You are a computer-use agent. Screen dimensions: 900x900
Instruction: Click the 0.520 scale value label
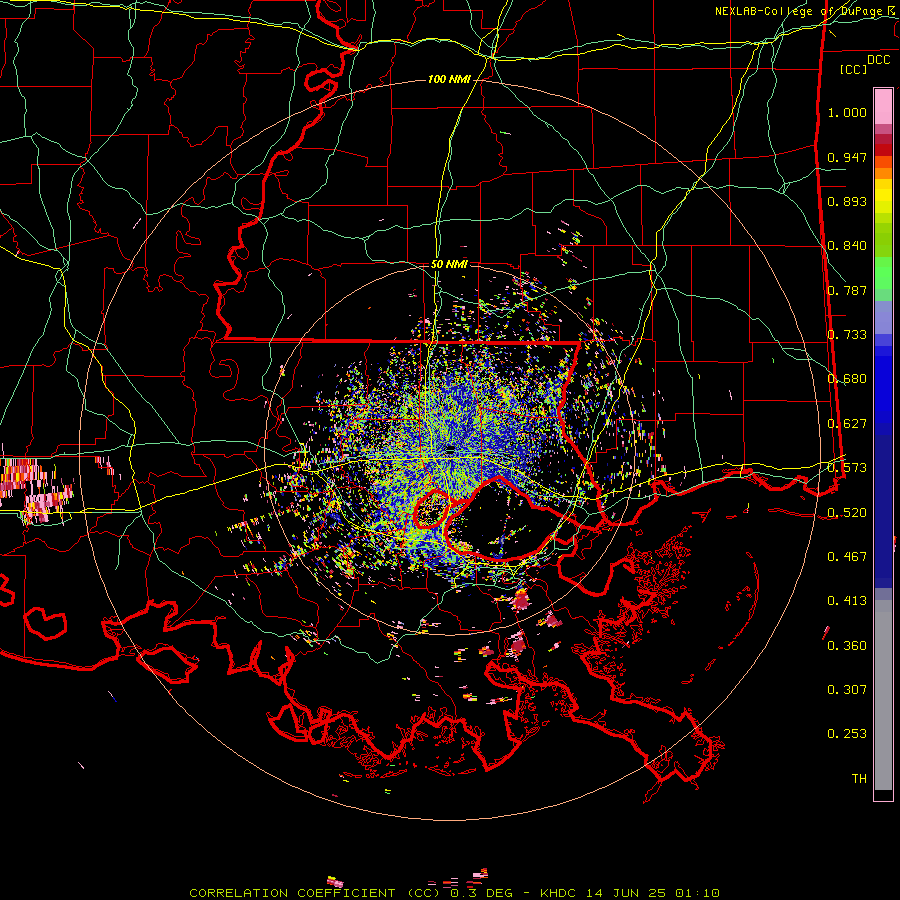coord(847,513)
